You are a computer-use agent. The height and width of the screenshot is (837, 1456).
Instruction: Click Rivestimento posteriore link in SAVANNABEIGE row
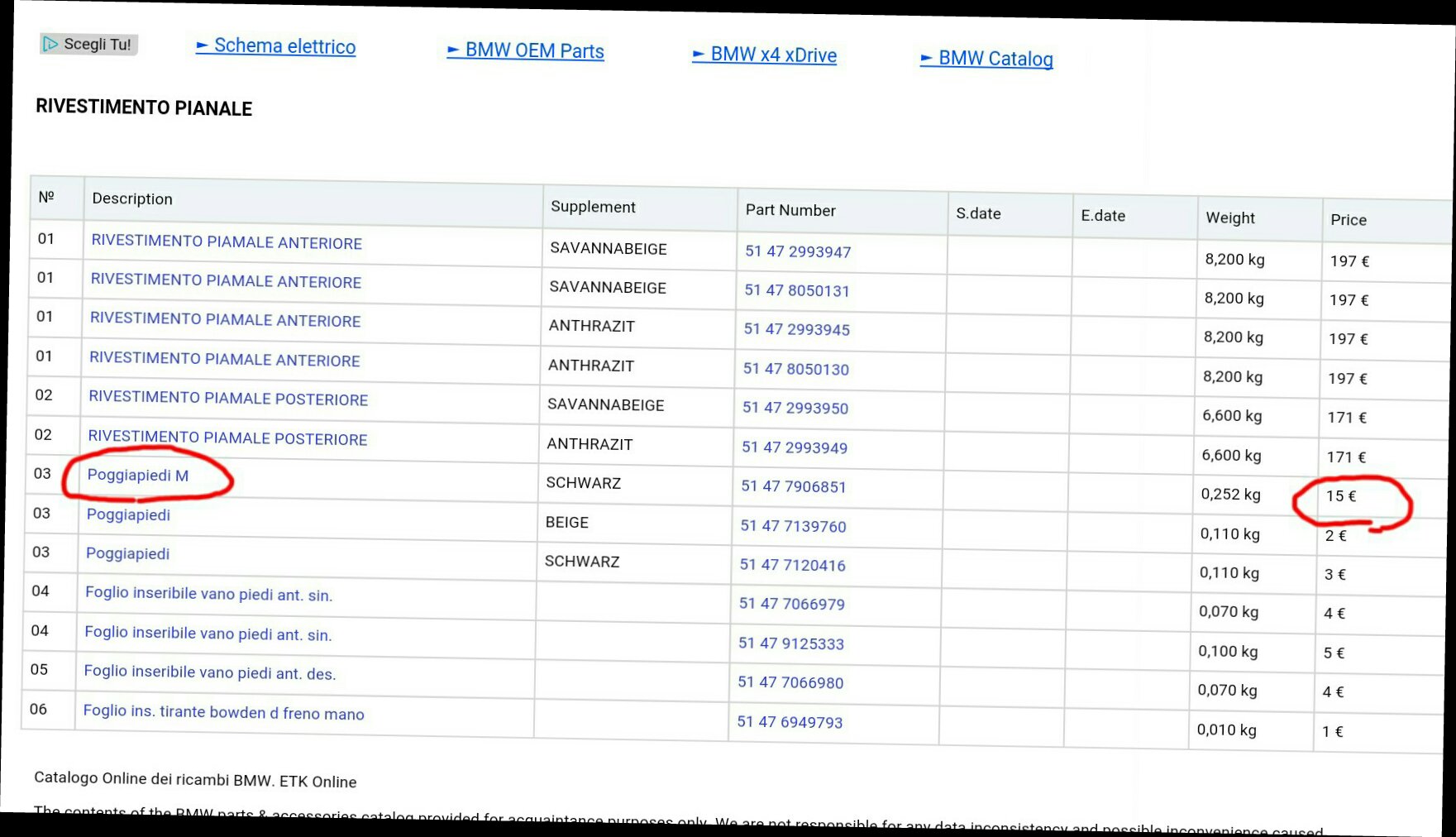(228, 398)
